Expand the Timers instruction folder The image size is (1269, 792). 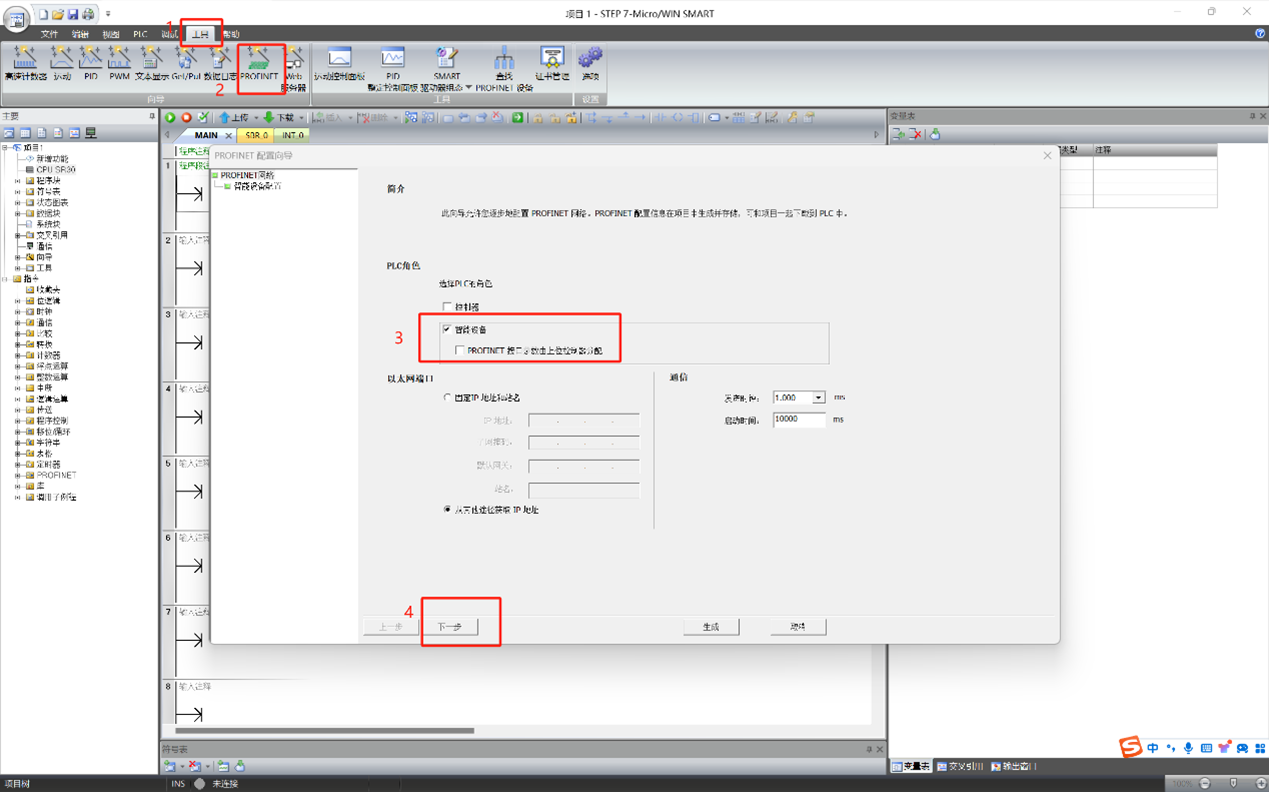(17, 465)
